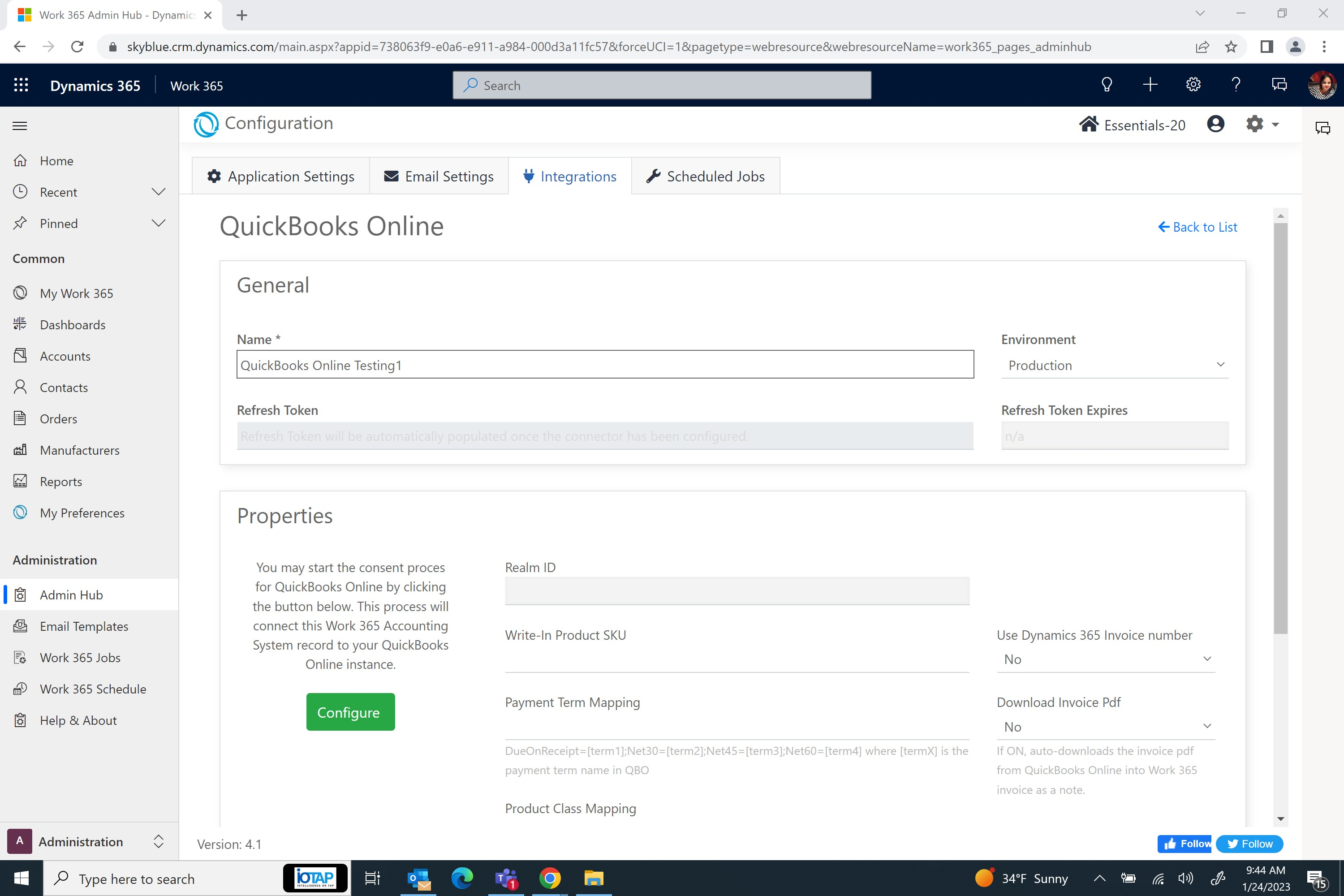The width and height of the screenshot is (1344, 896).
Task: Click the Essentials-20 home icon
Action: pos(1088,125)
